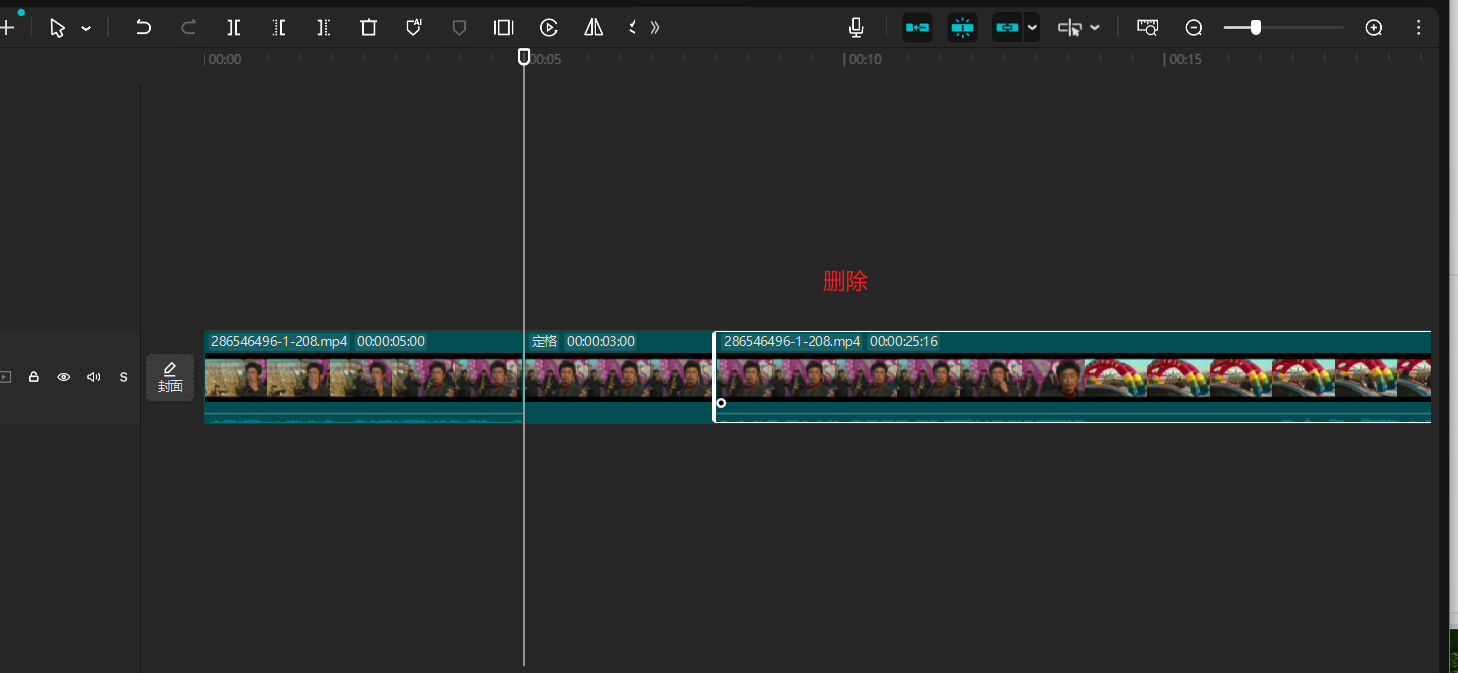Image resolution: width=1458 pixels, height=673 pixels.
Task: Click the trash delete icon
Action: pyautogui.click(x=368, y=28)
